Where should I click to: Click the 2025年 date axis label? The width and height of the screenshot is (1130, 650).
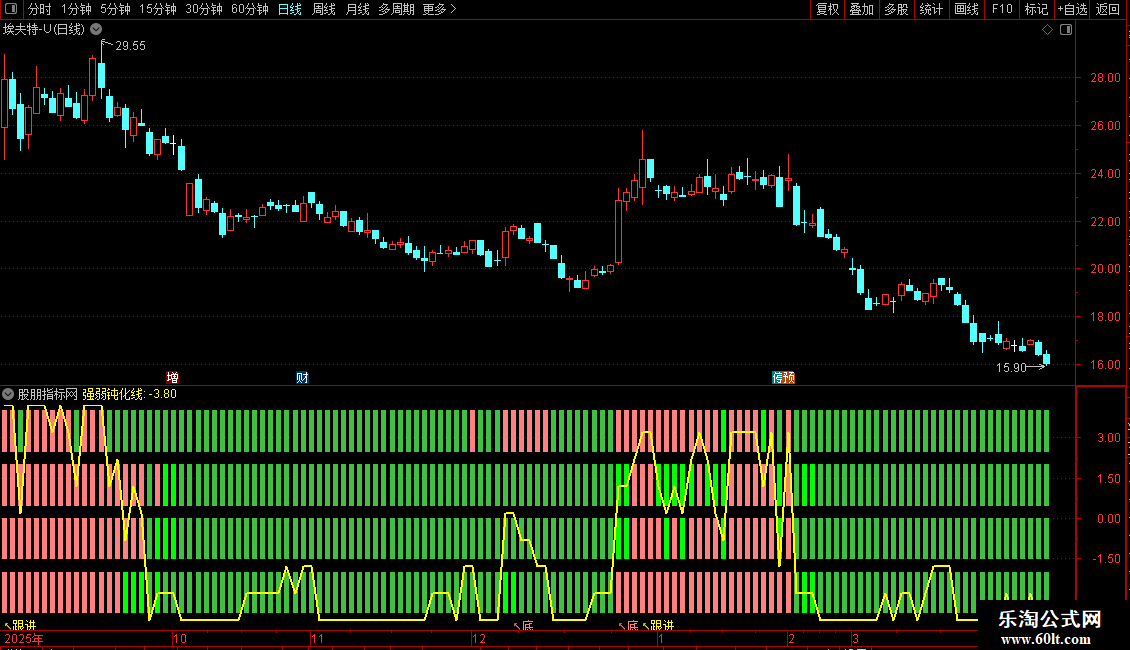pos(24,638)
